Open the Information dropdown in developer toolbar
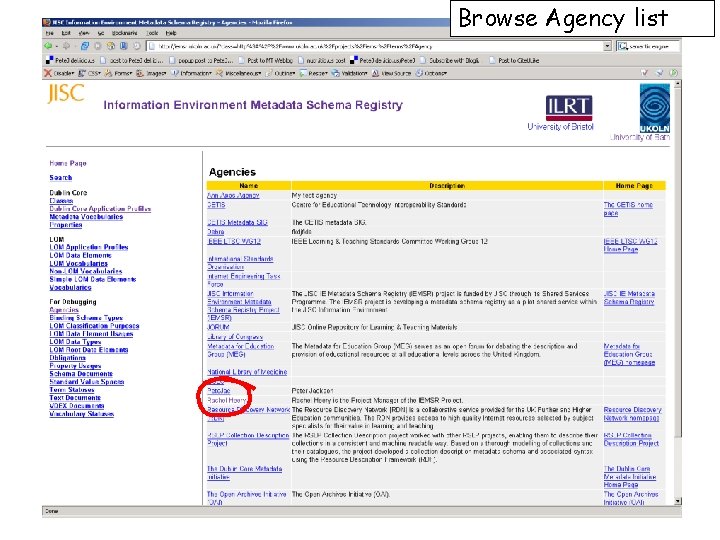Image resolution: width=720 pixels, height=540 pixels. 191,73
